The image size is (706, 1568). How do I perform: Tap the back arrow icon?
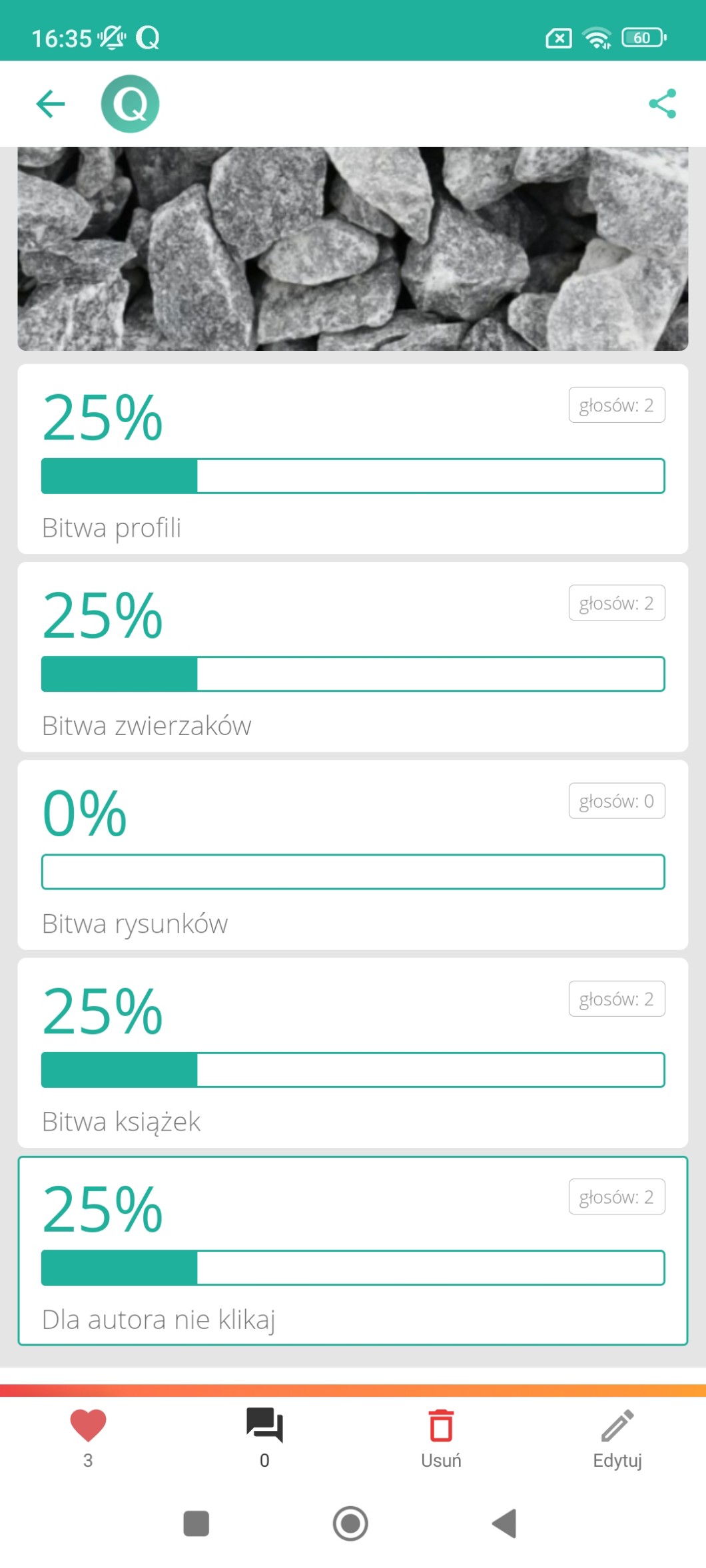pyautogui.click(x=51, y=104)
